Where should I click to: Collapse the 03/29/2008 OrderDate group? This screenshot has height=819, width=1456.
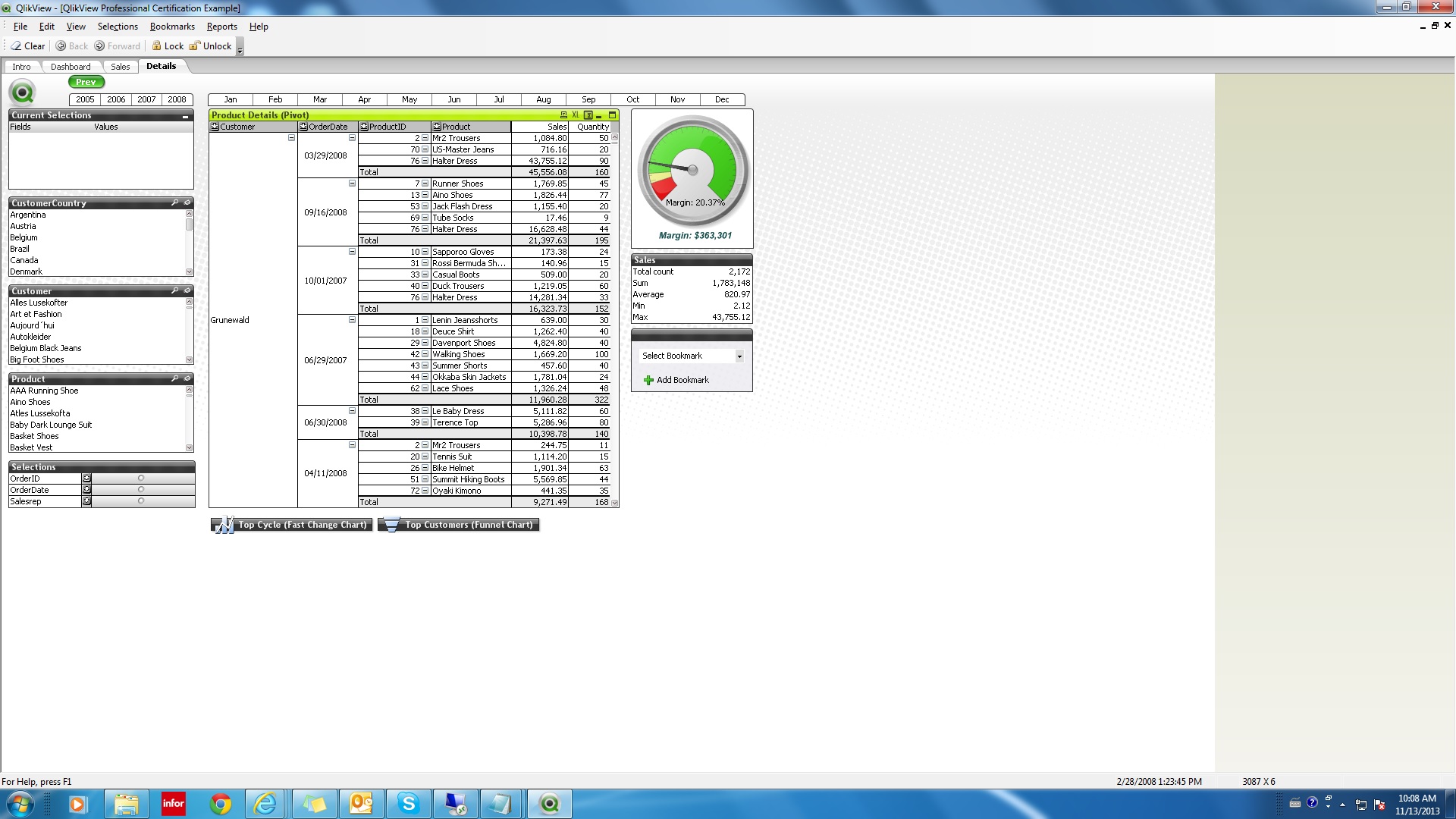352,138
